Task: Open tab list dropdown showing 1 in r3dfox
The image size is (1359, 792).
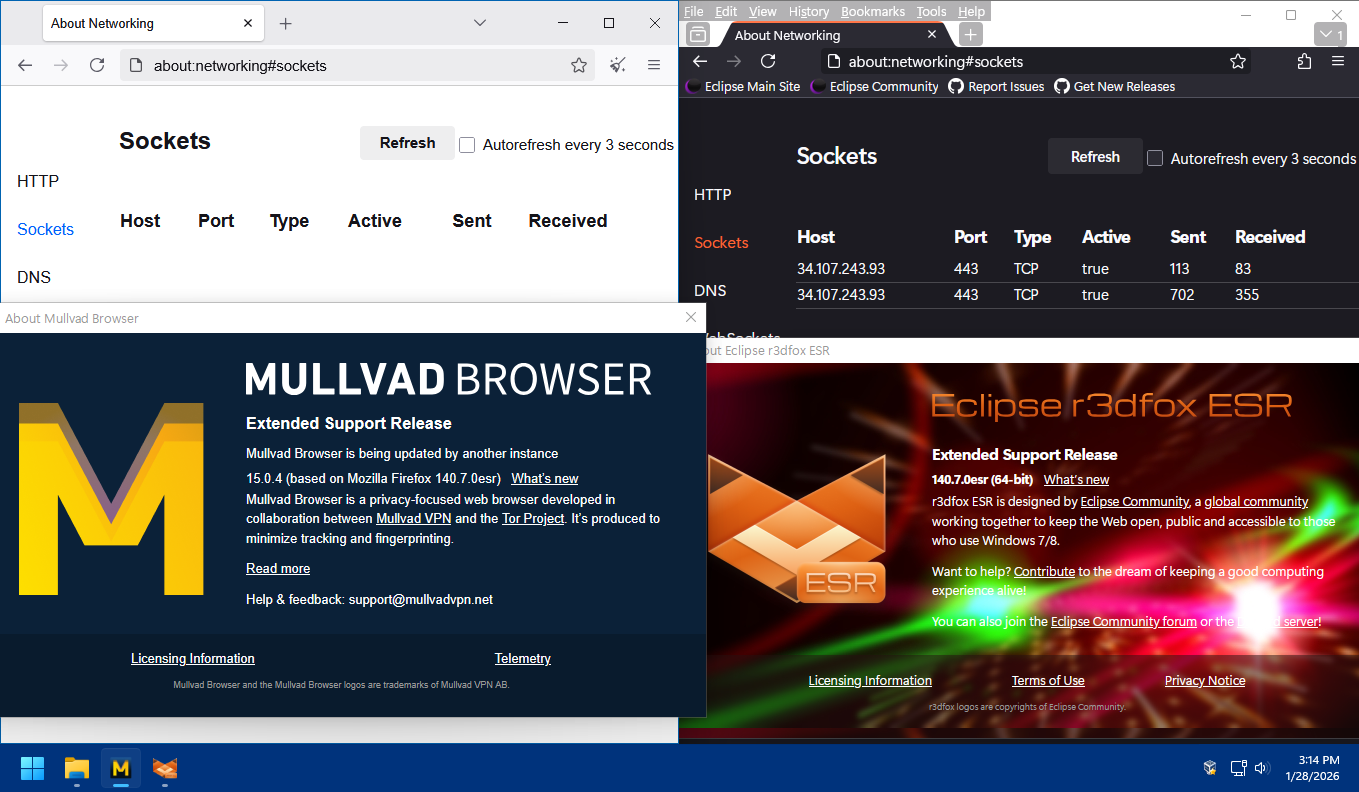Action: pos(1329,35)
